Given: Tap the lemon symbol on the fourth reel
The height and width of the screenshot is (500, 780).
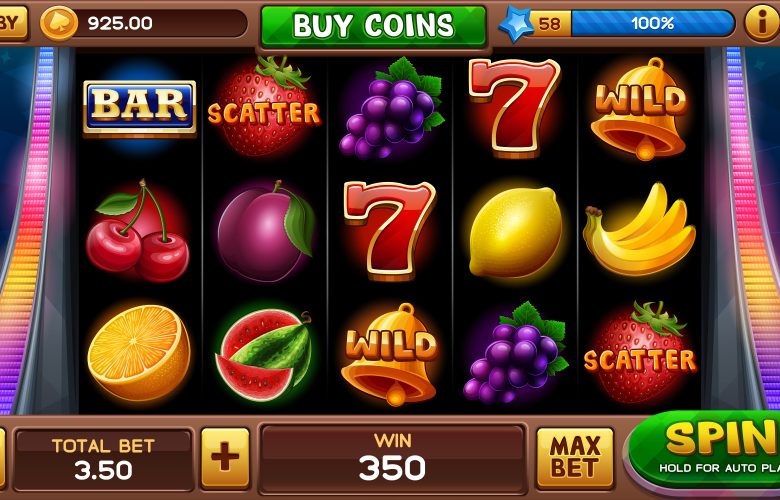Looking at the screenshot, I should tap(515, 231).
